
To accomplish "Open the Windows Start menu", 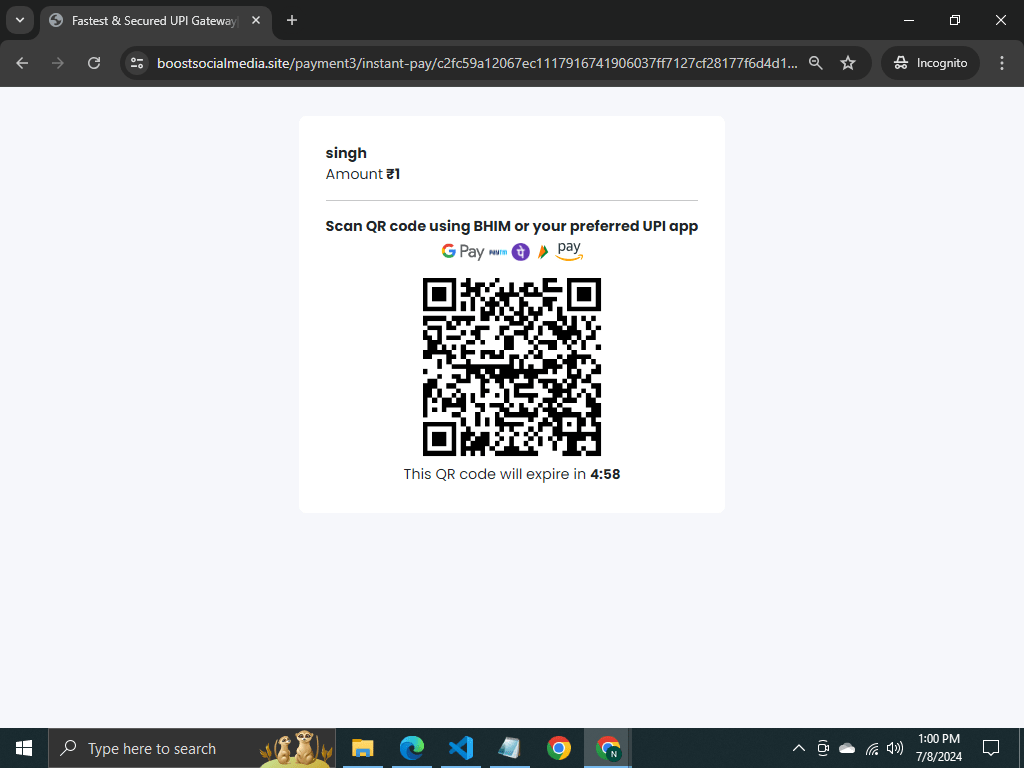I will [24, 748].
